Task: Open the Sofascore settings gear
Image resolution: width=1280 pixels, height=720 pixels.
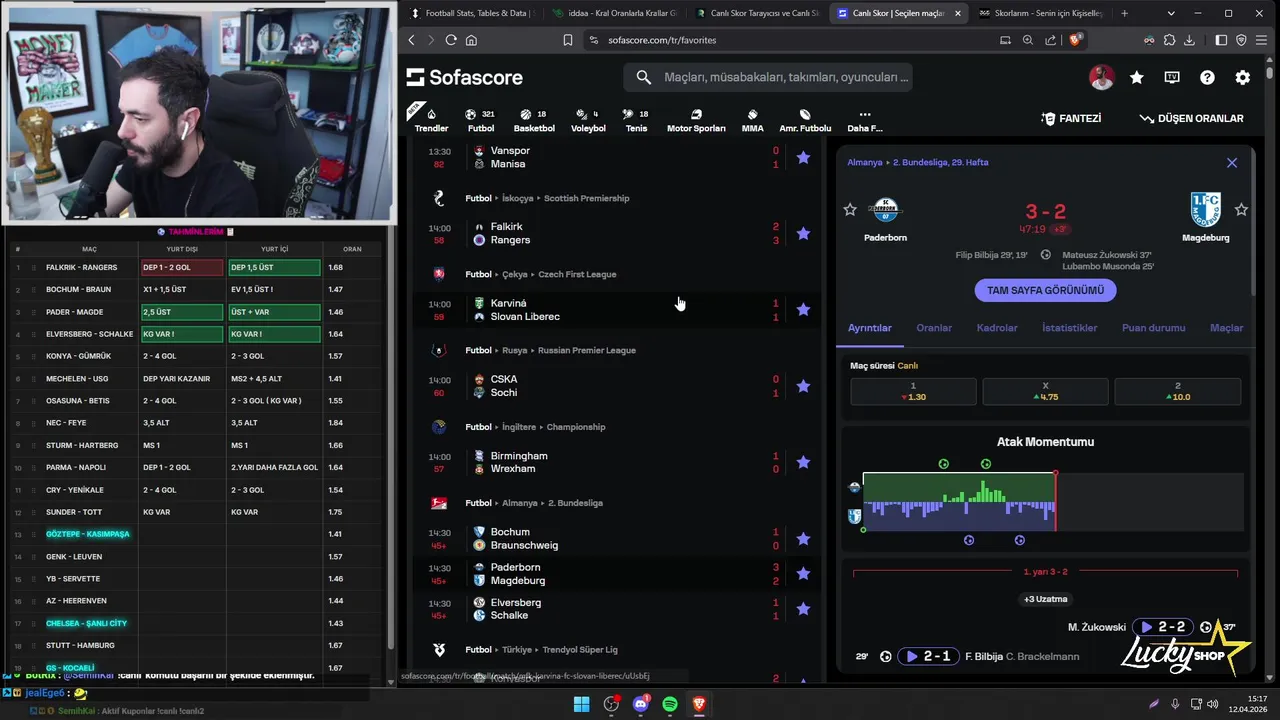Action: pos(1243,77)
